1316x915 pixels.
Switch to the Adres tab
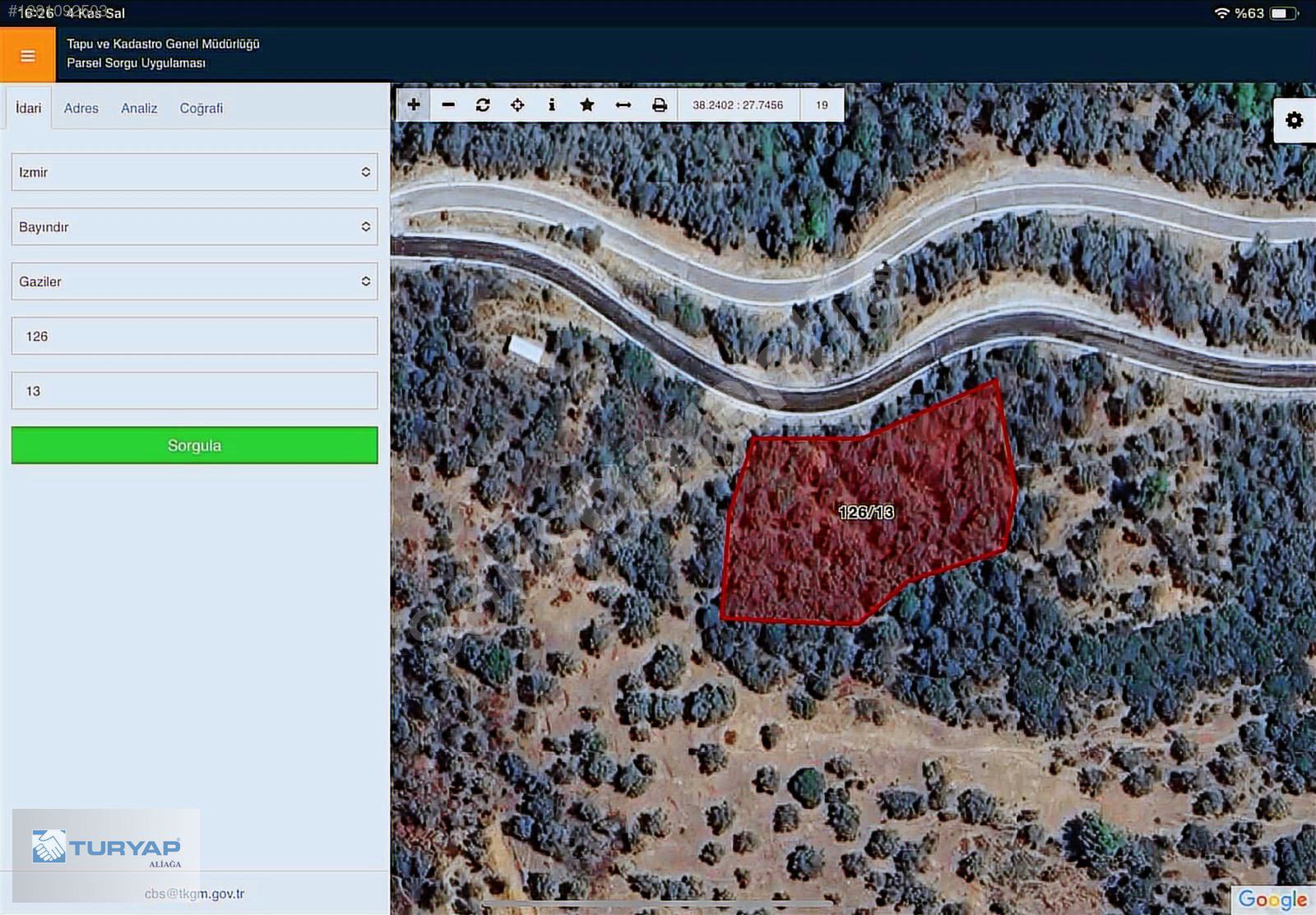click(x=81, y=108)
